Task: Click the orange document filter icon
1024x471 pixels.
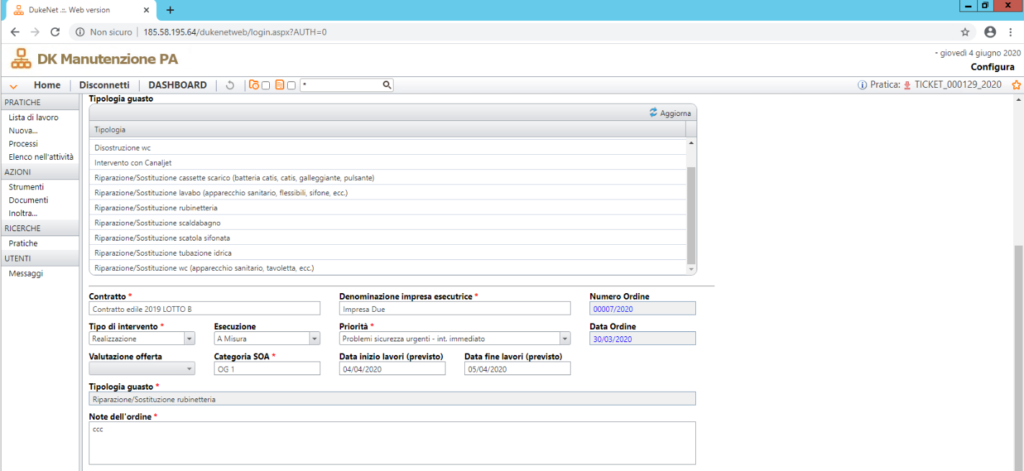Action: pos(280,85)
